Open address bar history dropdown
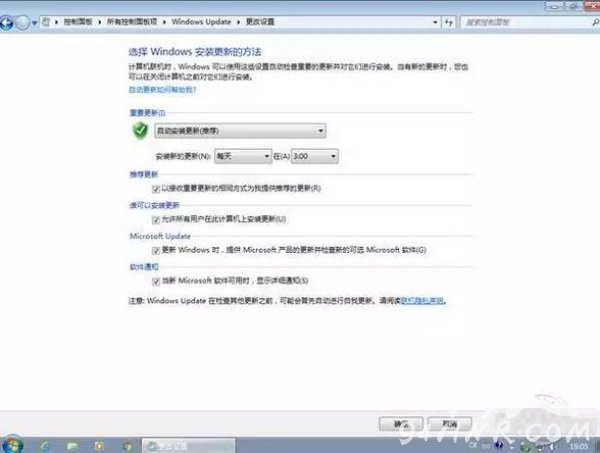600x453 pixels. (x=435, y=22)
